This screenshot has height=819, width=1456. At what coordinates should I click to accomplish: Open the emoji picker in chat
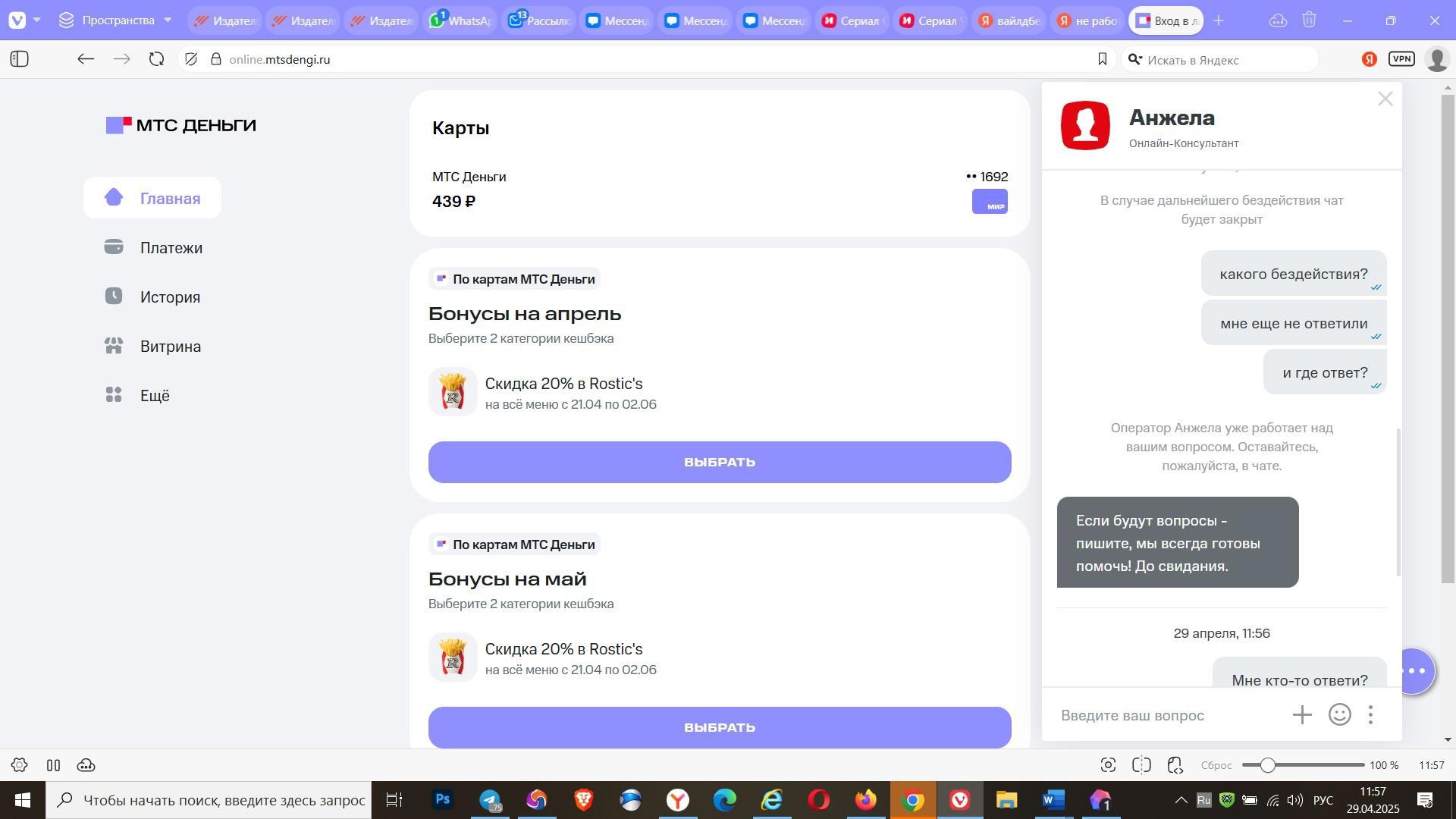tap(1339, 714)
